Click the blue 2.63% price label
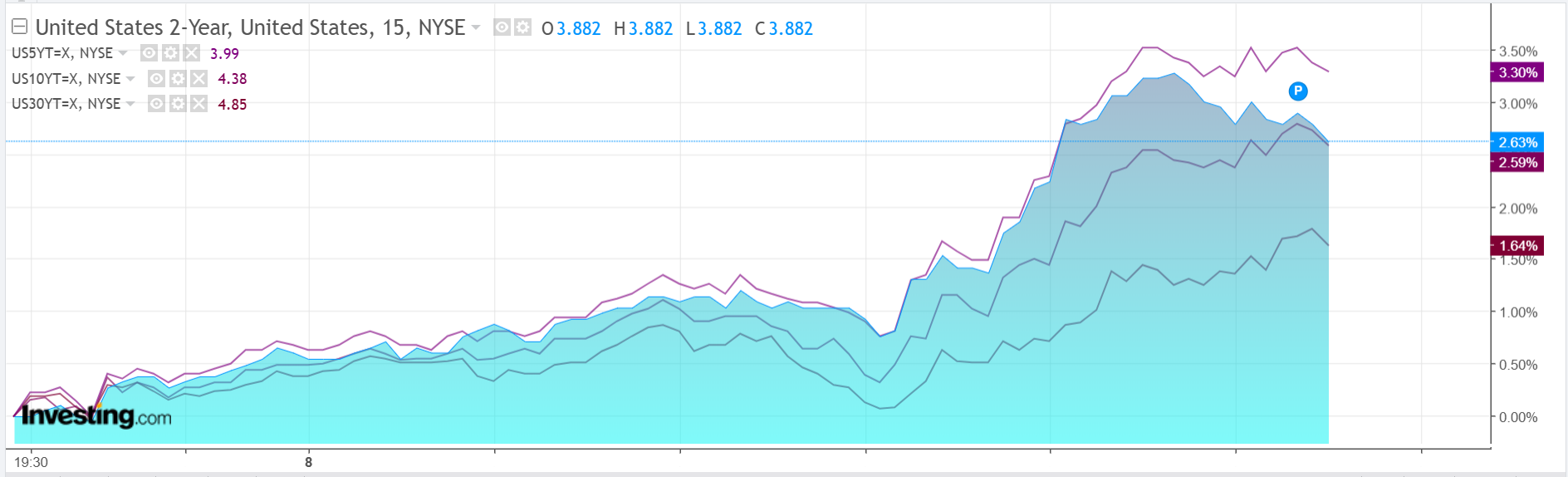Viewport: 1568px width, 477px height. [x=1517, y=142]
